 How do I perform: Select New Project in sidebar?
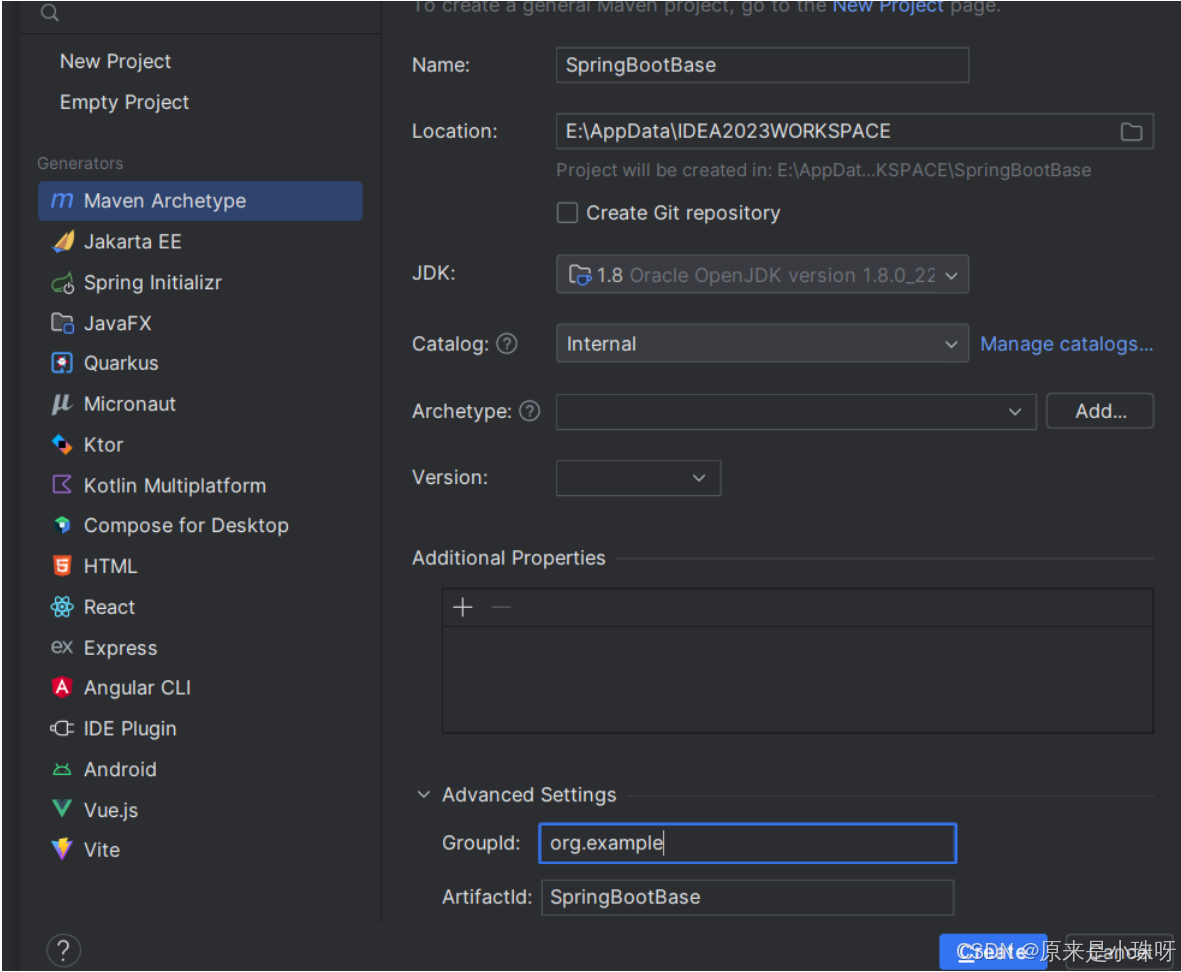pyautogui.click(x=115, y=62)
